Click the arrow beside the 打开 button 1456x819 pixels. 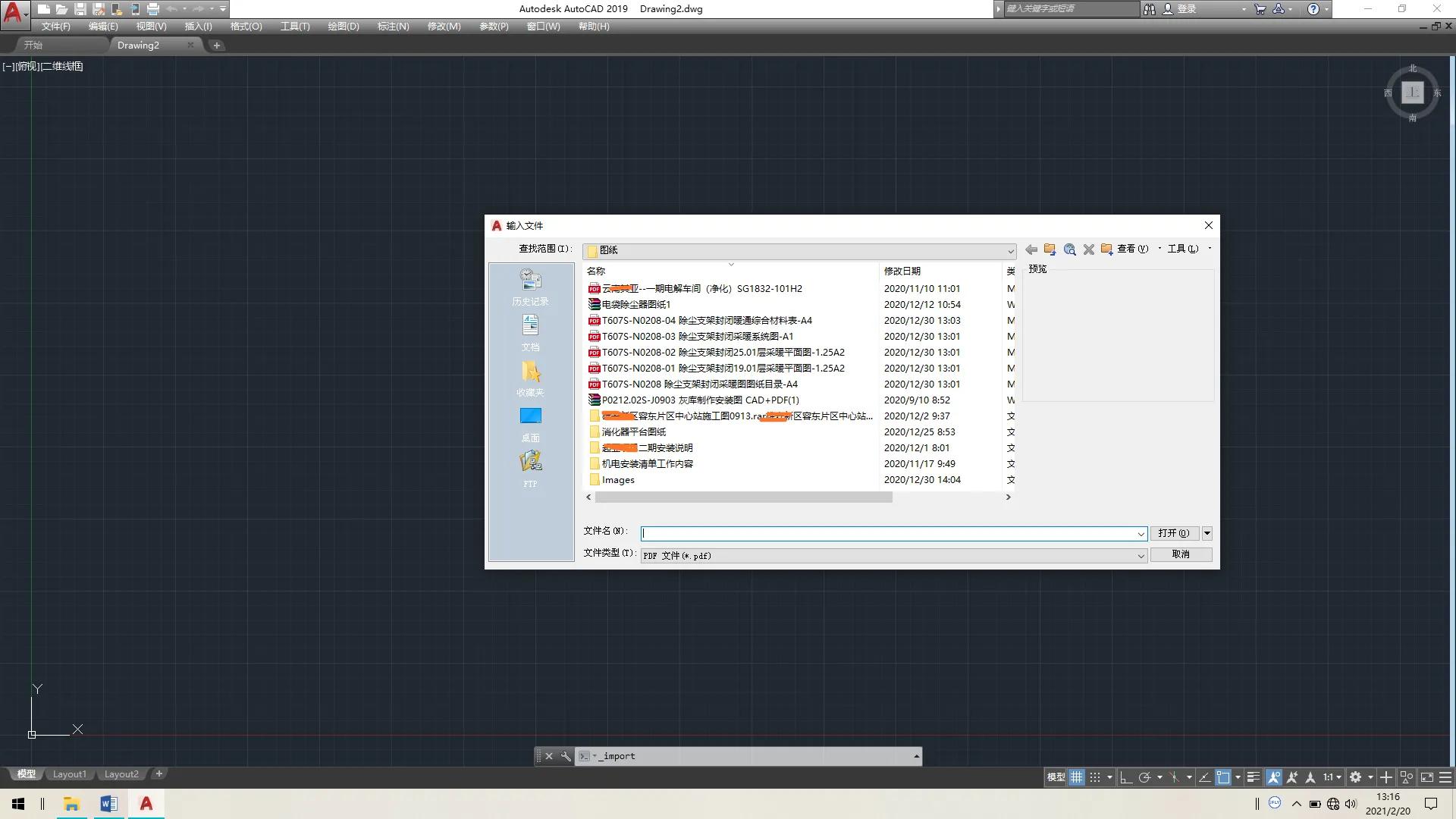[1207, 533]
